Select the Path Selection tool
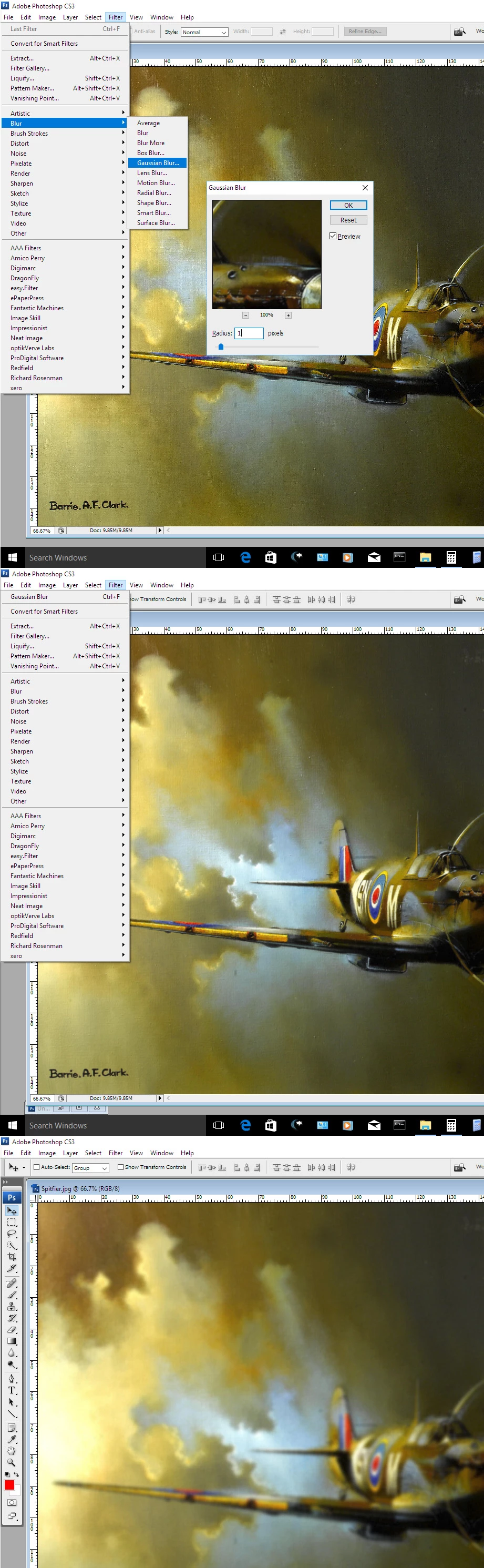The height and width of the screenshot is (1568, 484). pyautogui.click(x=12, y=1402)
